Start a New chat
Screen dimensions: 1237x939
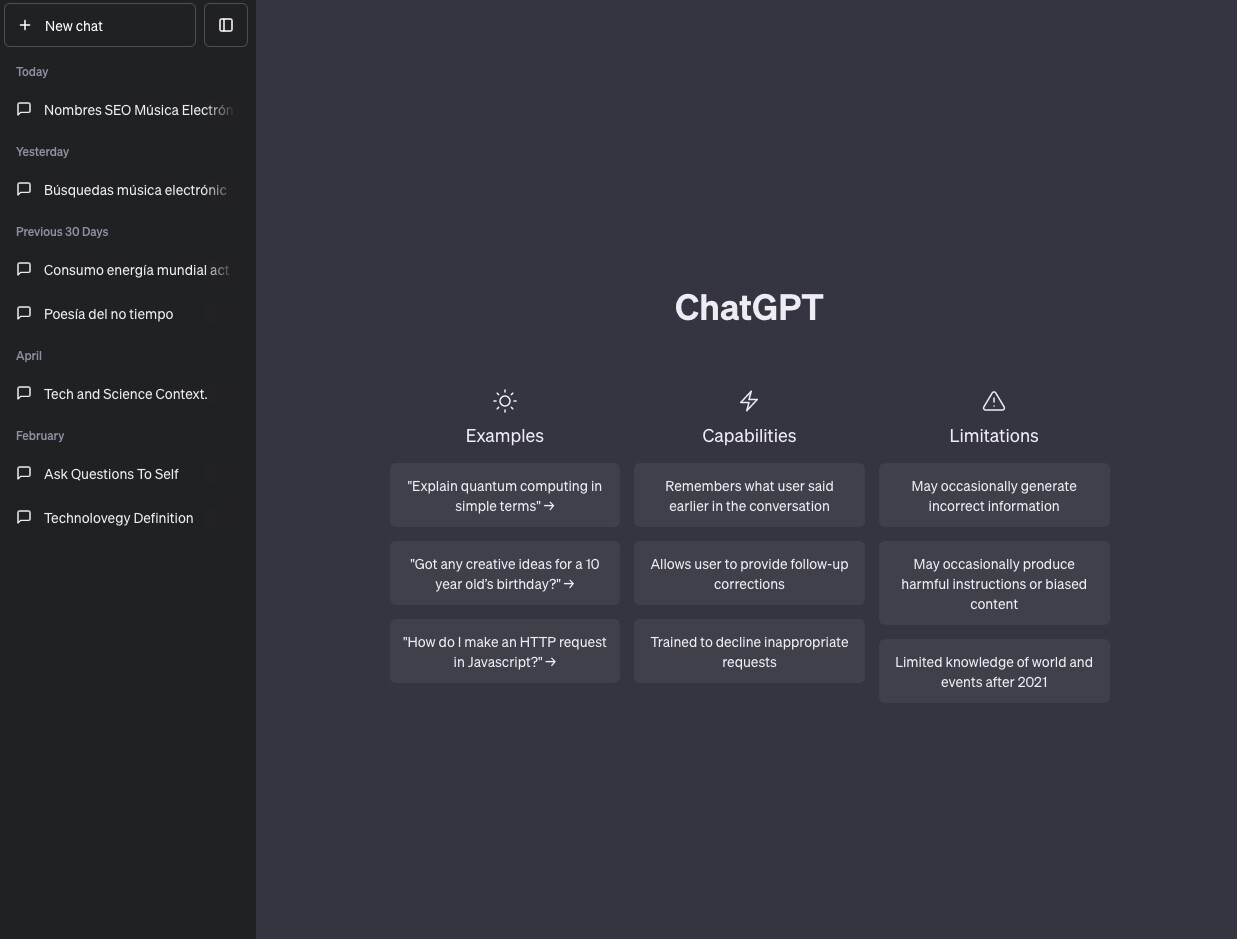[x=100, y=26]
